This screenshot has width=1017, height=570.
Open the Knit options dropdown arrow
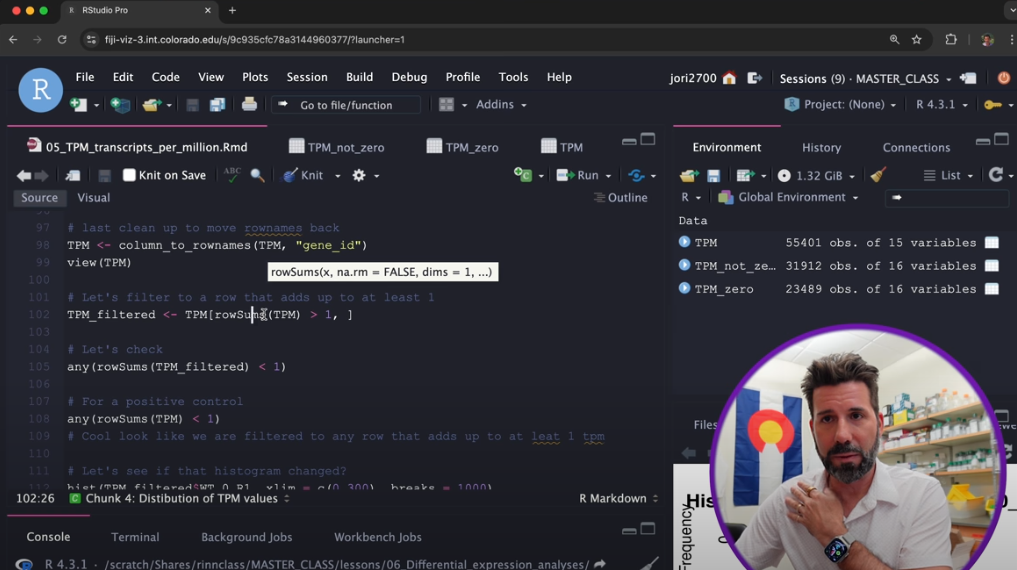pos(337,176)
